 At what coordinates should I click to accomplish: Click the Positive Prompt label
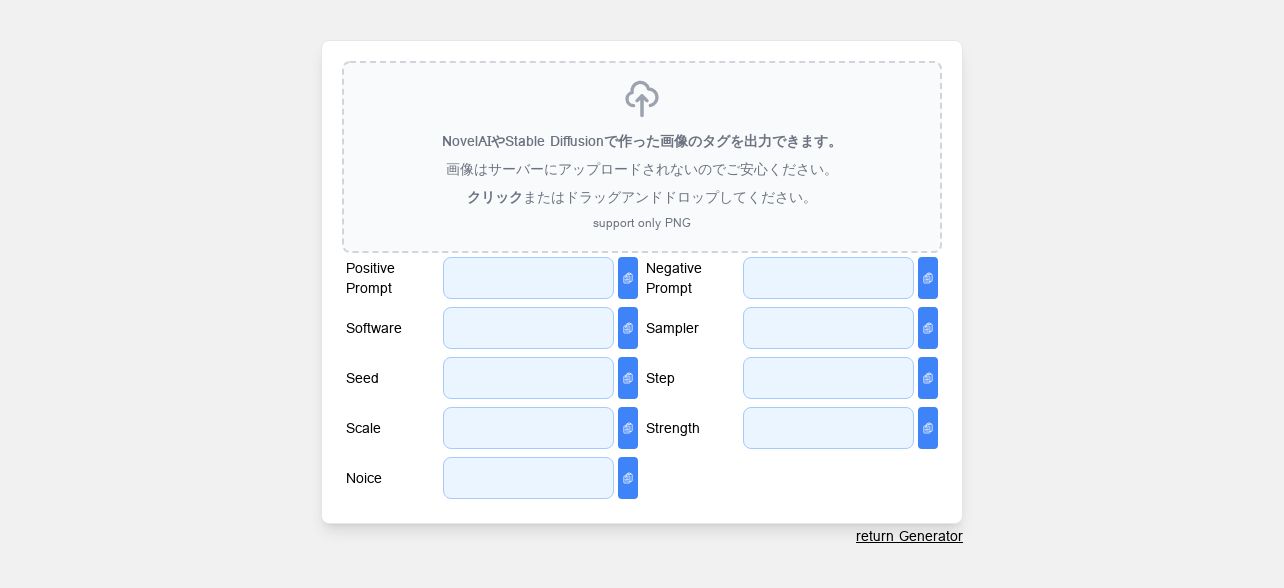370,278
